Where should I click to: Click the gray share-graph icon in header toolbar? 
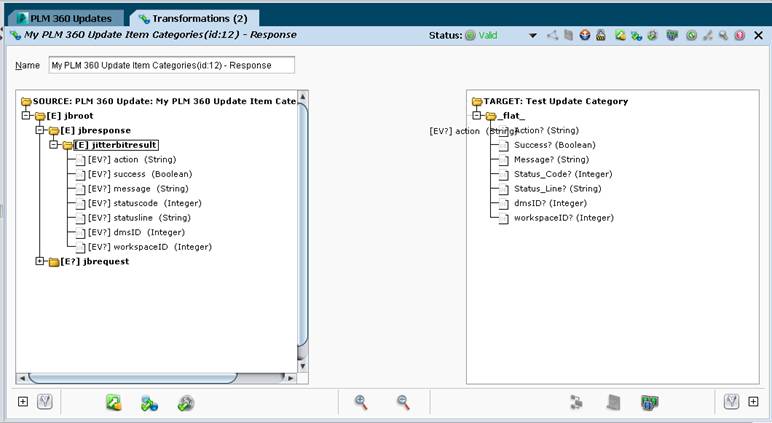click(x=552, y=35)
